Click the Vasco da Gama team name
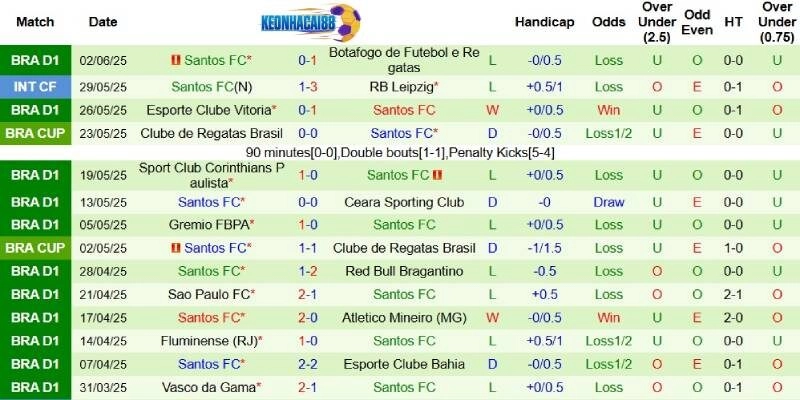This screenshot has height=400, width=800. coord(211,387)
